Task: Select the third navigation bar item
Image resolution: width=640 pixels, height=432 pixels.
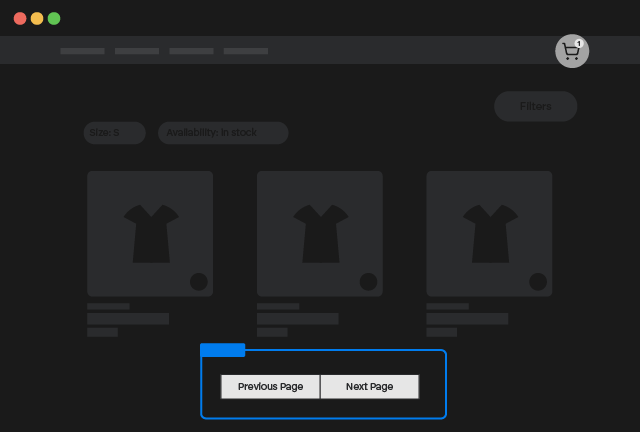Action: 191,51
